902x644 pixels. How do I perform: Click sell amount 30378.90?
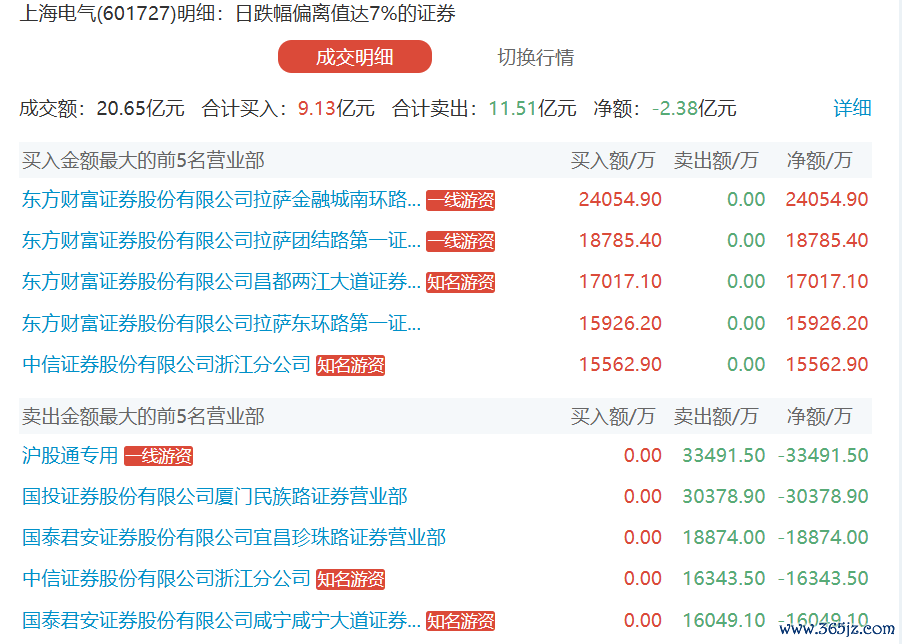[x=724, y=496]
